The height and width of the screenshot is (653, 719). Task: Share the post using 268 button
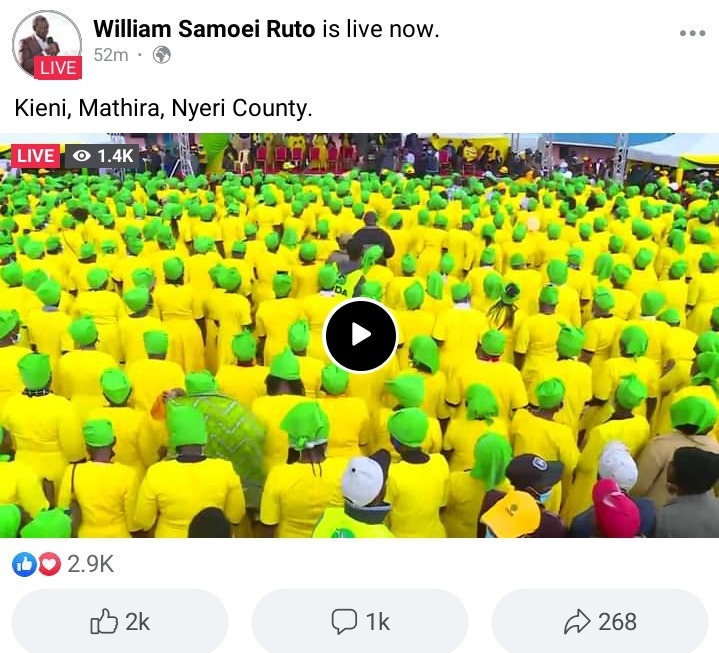600,621
